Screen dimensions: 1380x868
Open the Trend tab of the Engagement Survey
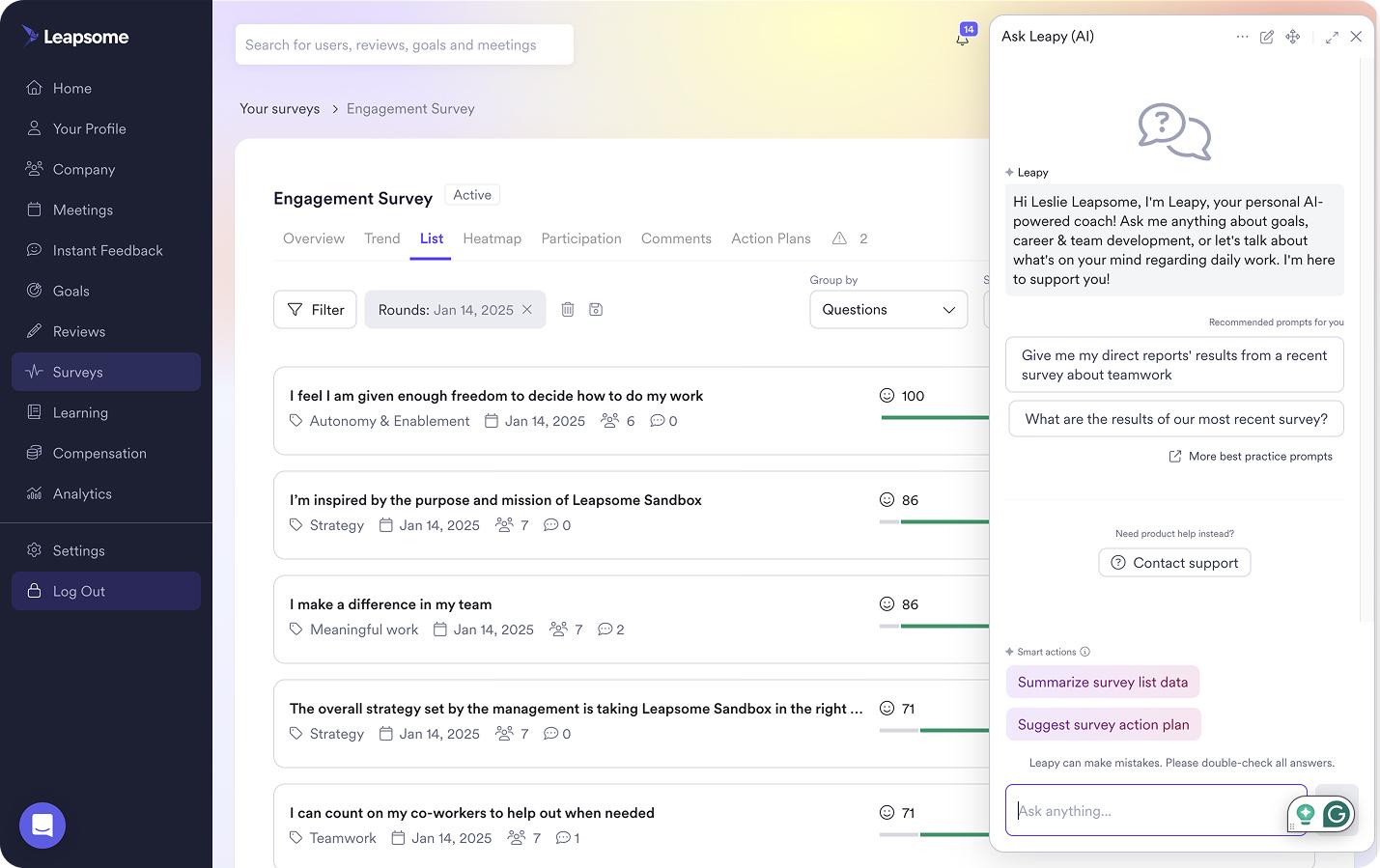click(x=381, y=238)
